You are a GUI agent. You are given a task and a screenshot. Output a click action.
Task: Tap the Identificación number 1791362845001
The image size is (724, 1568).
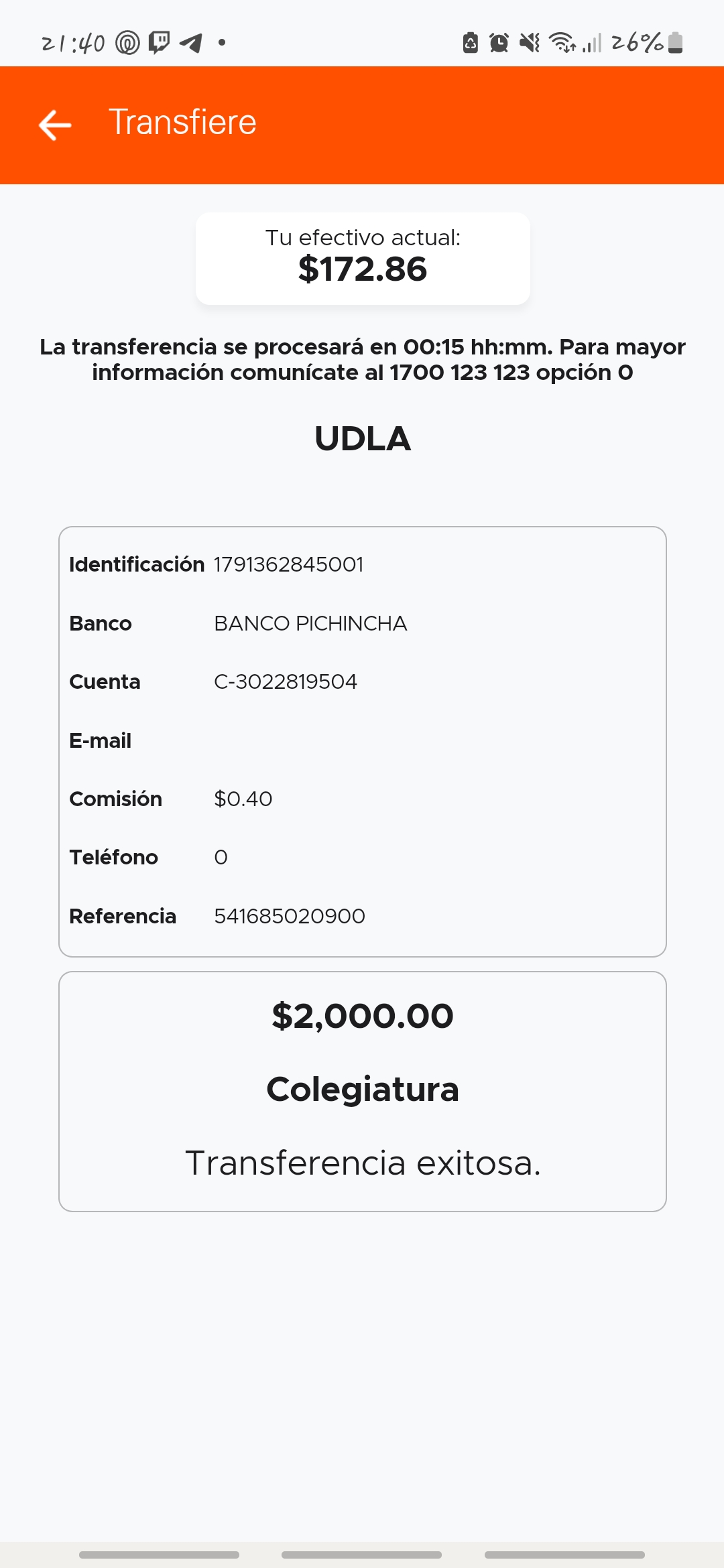(x=288, y=564)
